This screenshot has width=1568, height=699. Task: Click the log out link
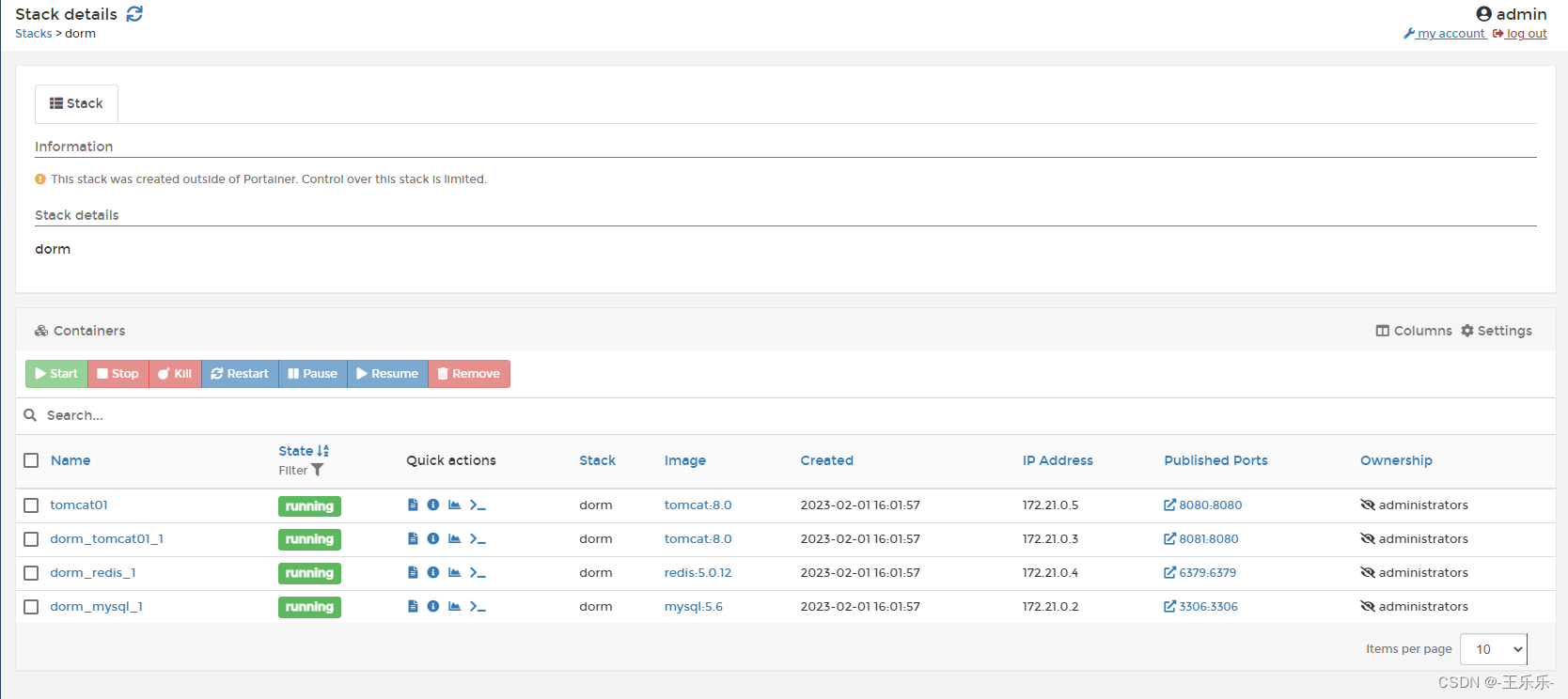1520,34
